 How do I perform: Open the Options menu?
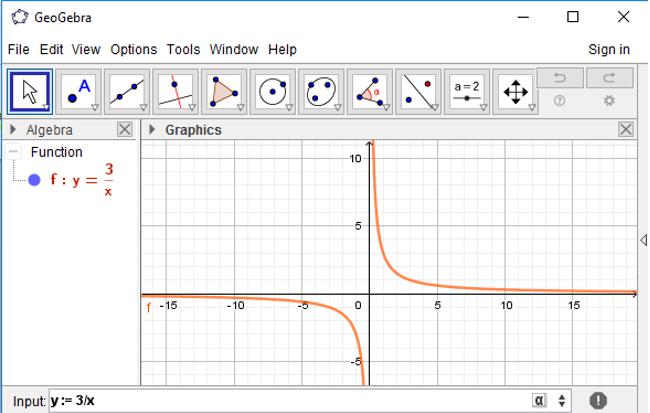pyautogui.click(x=134, y=49)
